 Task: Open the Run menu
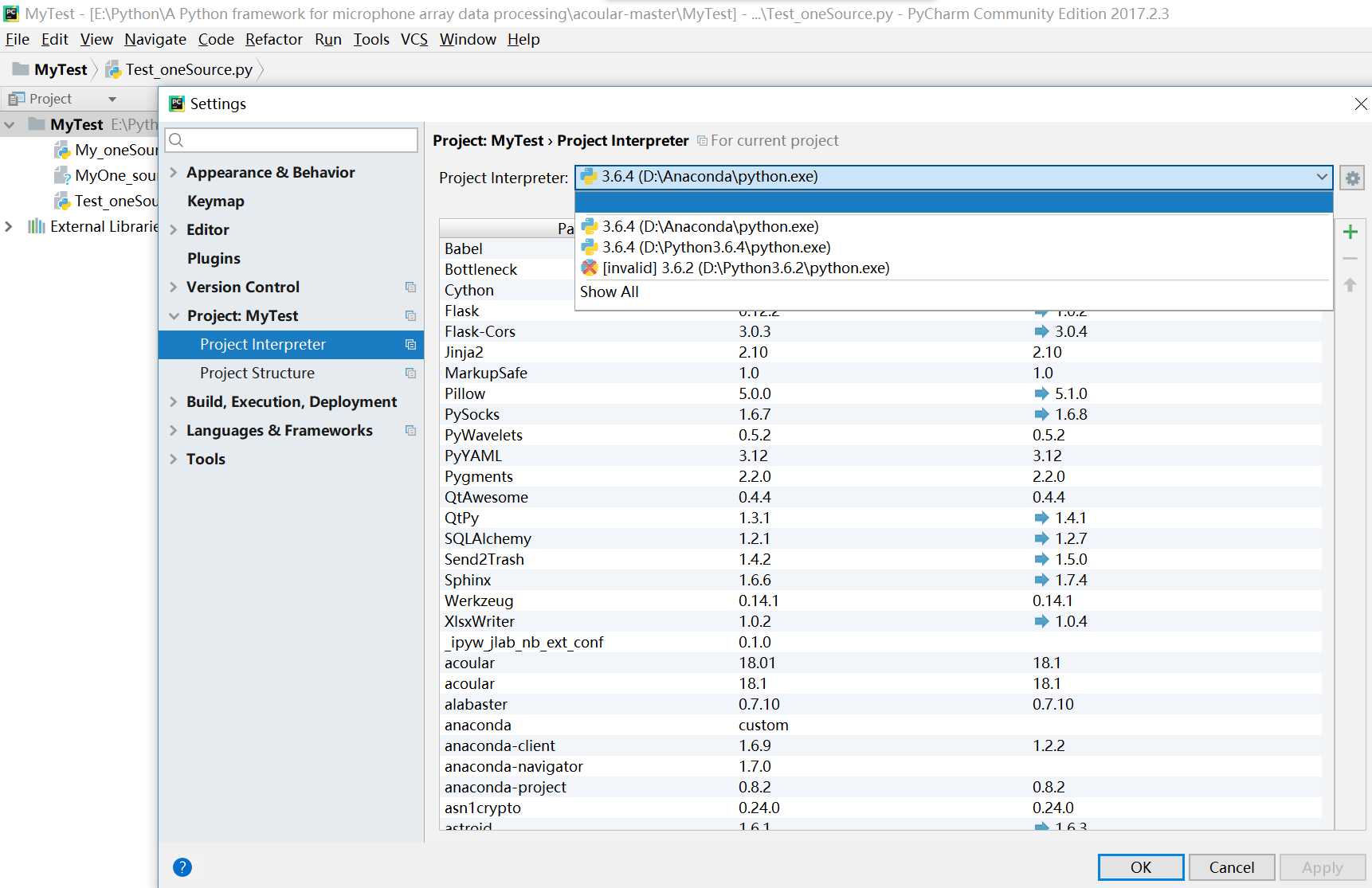click(328, 39)
